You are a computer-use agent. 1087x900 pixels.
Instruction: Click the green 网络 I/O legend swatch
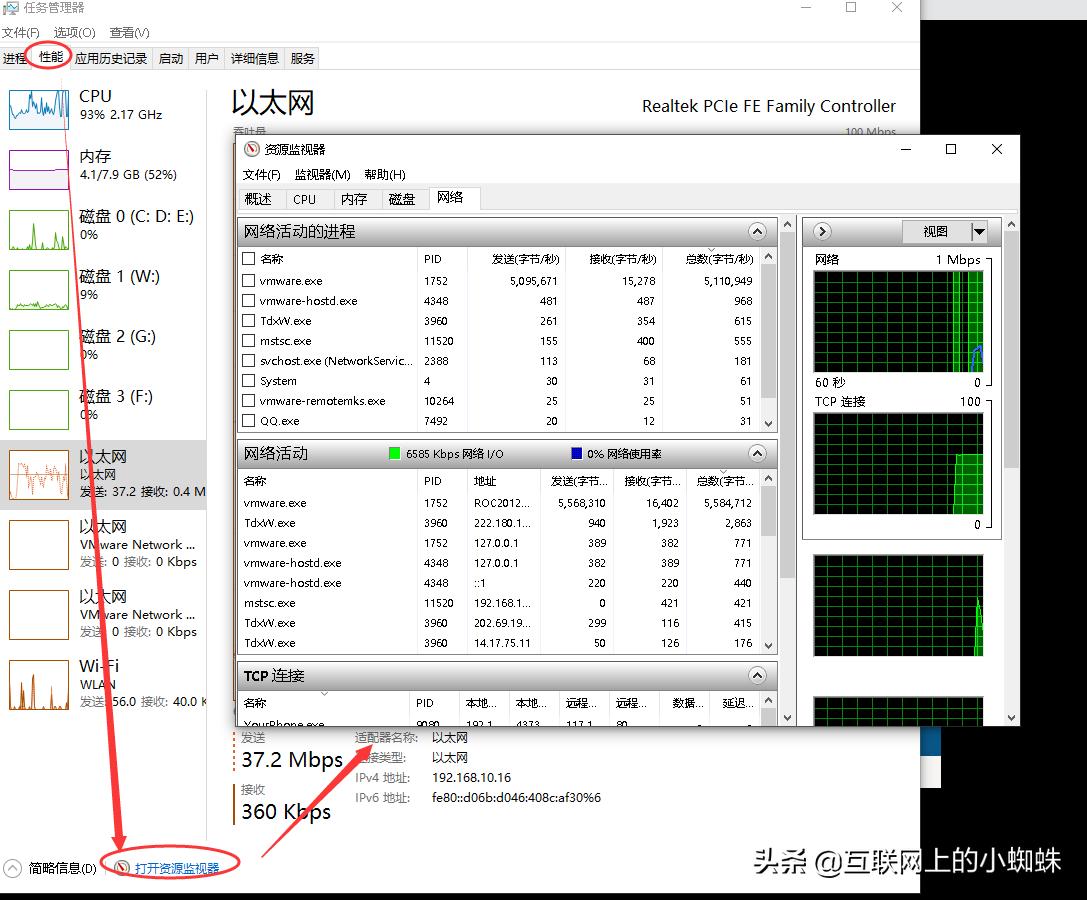394,453
